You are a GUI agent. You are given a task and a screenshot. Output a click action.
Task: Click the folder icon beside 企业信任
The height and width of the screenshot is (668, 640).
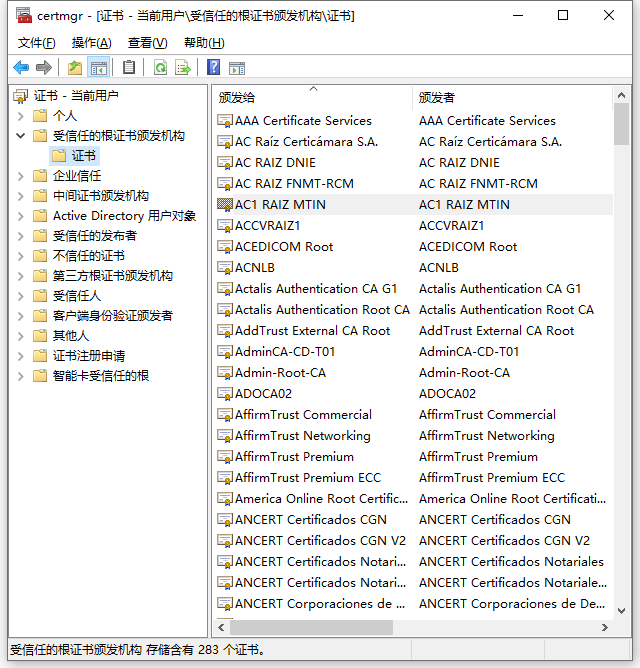click(40, 176)
